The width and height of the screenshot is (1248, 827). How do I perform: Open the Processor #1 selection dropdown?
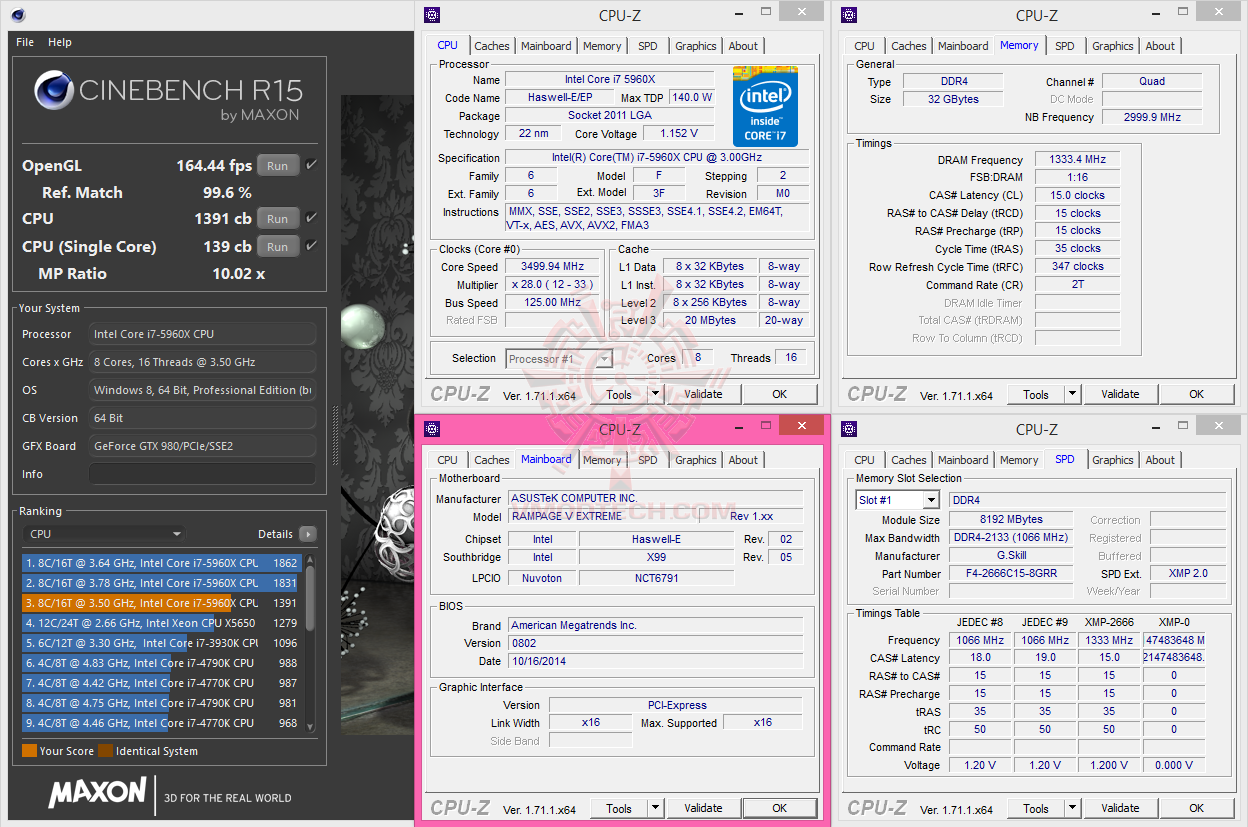[x=559, y=359]
